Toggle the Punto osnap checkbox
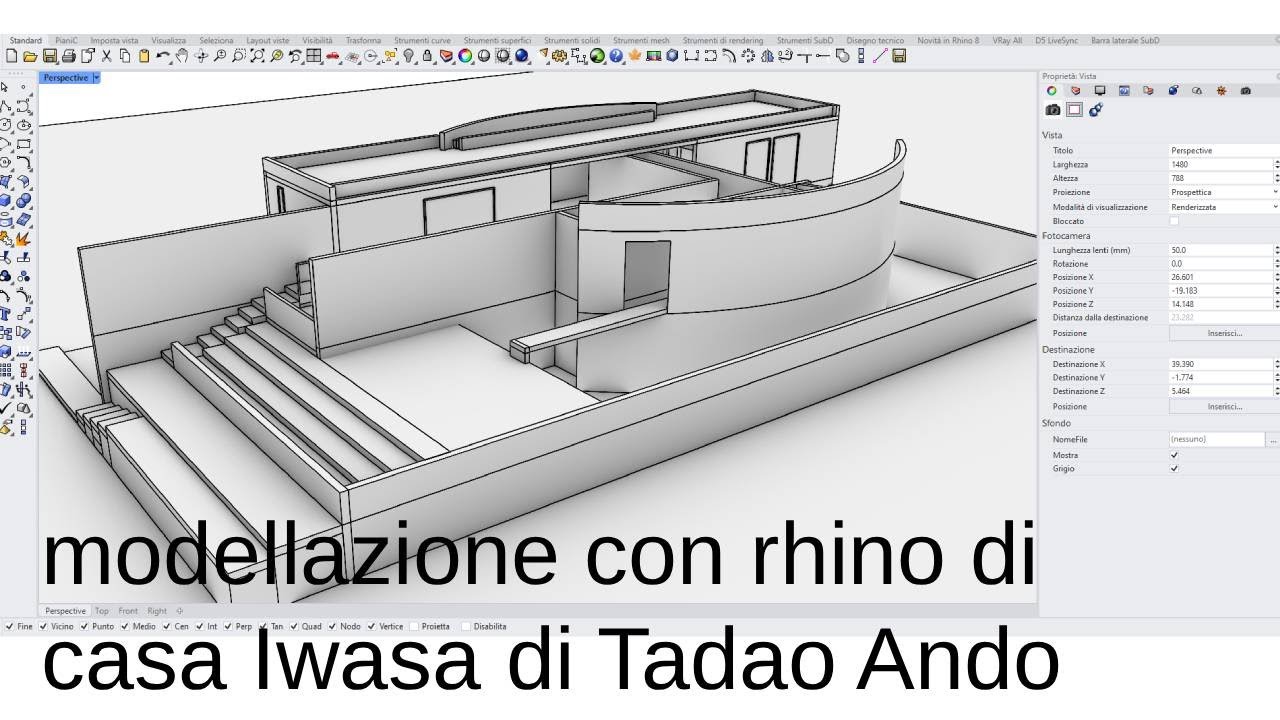Image resolution: width=1280 pixels, height=720 pixels. [x=84, y=626]
